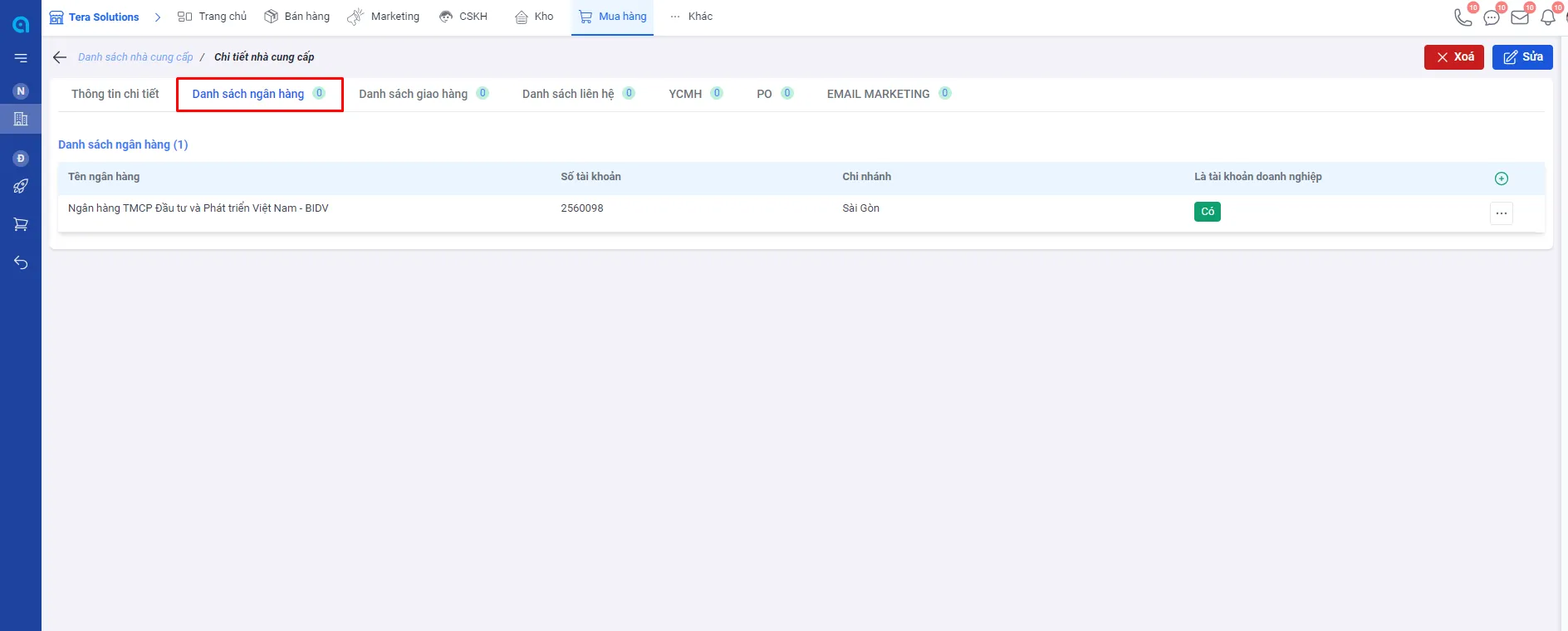This screenshot has width=1568, height=631.
Task: Click the Tera Solutions store icon
Action: coord(56,17)
